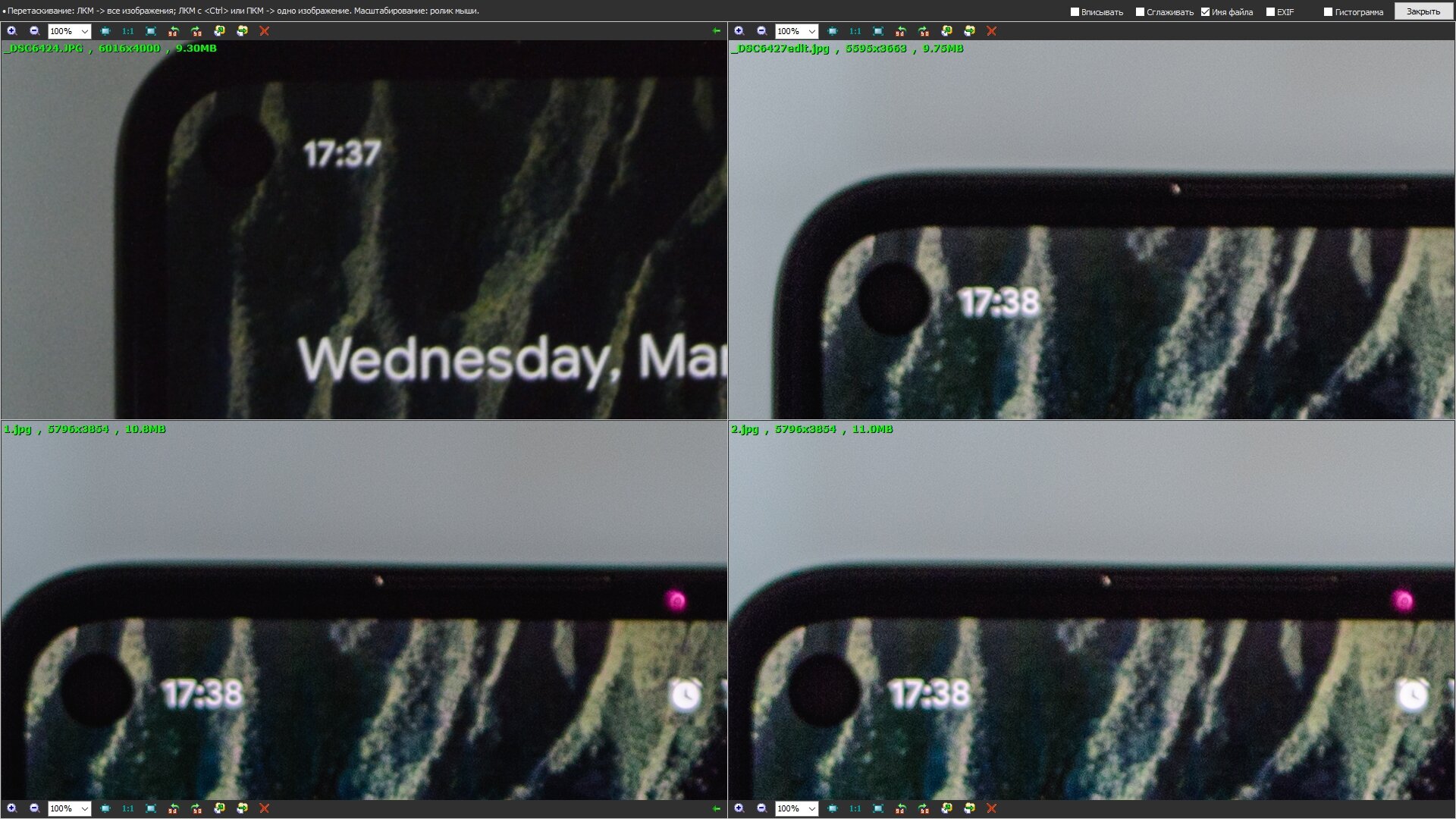This screenshot has height=819, width=1456.
Task: Zoom in on the 1.jpg pane
Action: click(x=11, y=808)
